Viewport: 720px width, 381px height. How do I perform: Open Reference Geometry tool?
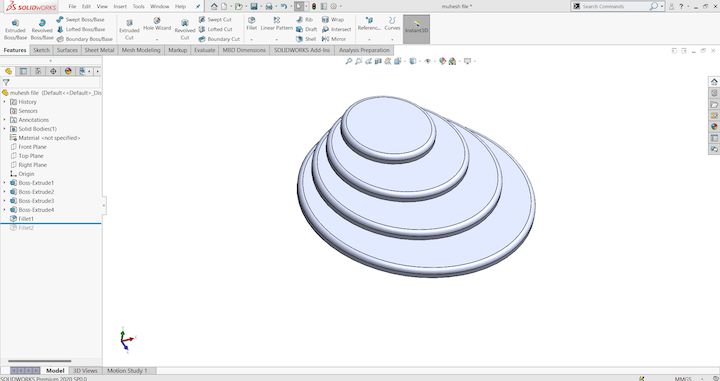tap(369, 24)
